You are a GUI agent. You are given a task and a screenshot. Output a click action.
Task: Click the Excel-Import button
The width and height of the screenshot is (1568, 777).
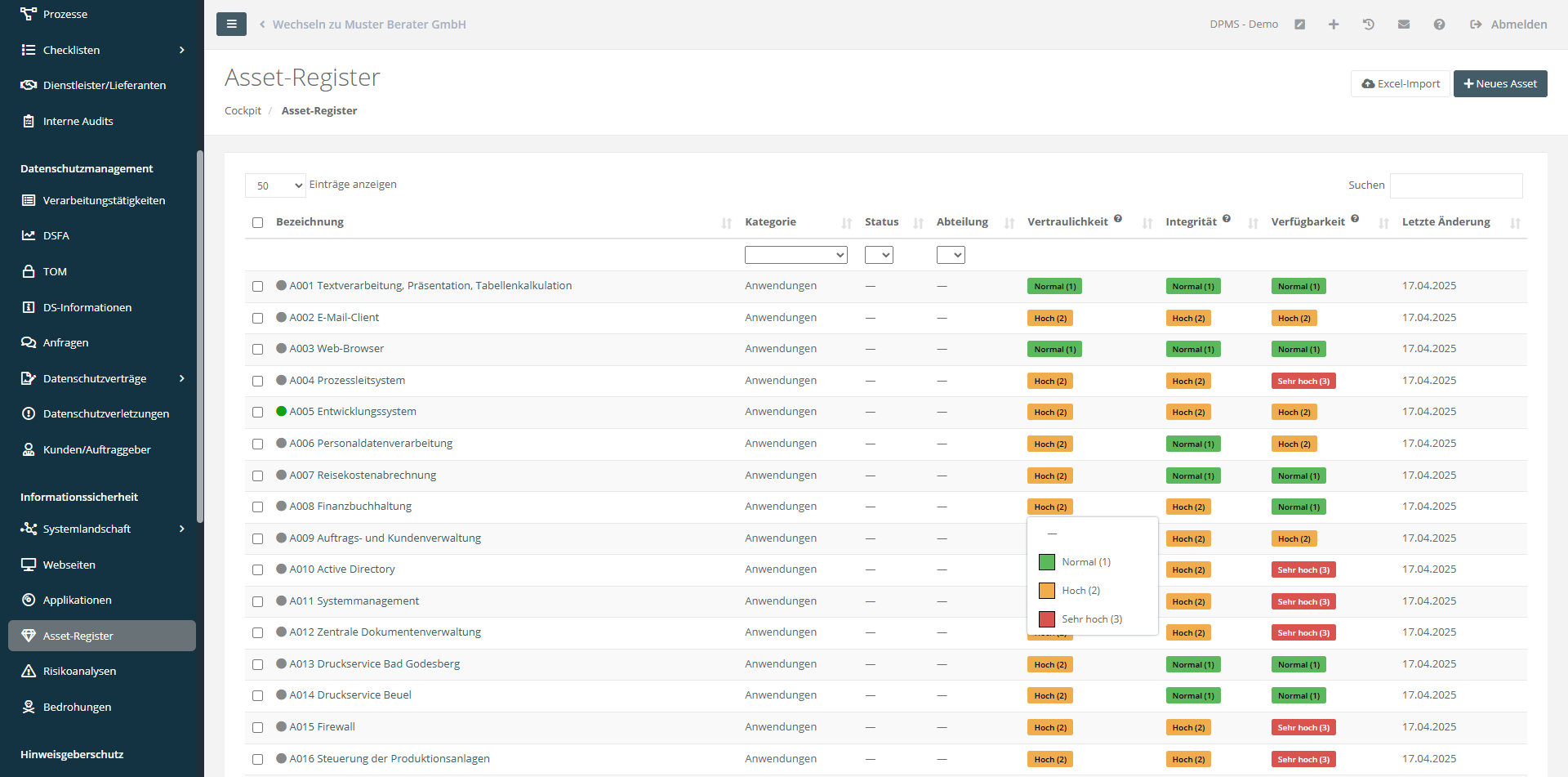1400,84
